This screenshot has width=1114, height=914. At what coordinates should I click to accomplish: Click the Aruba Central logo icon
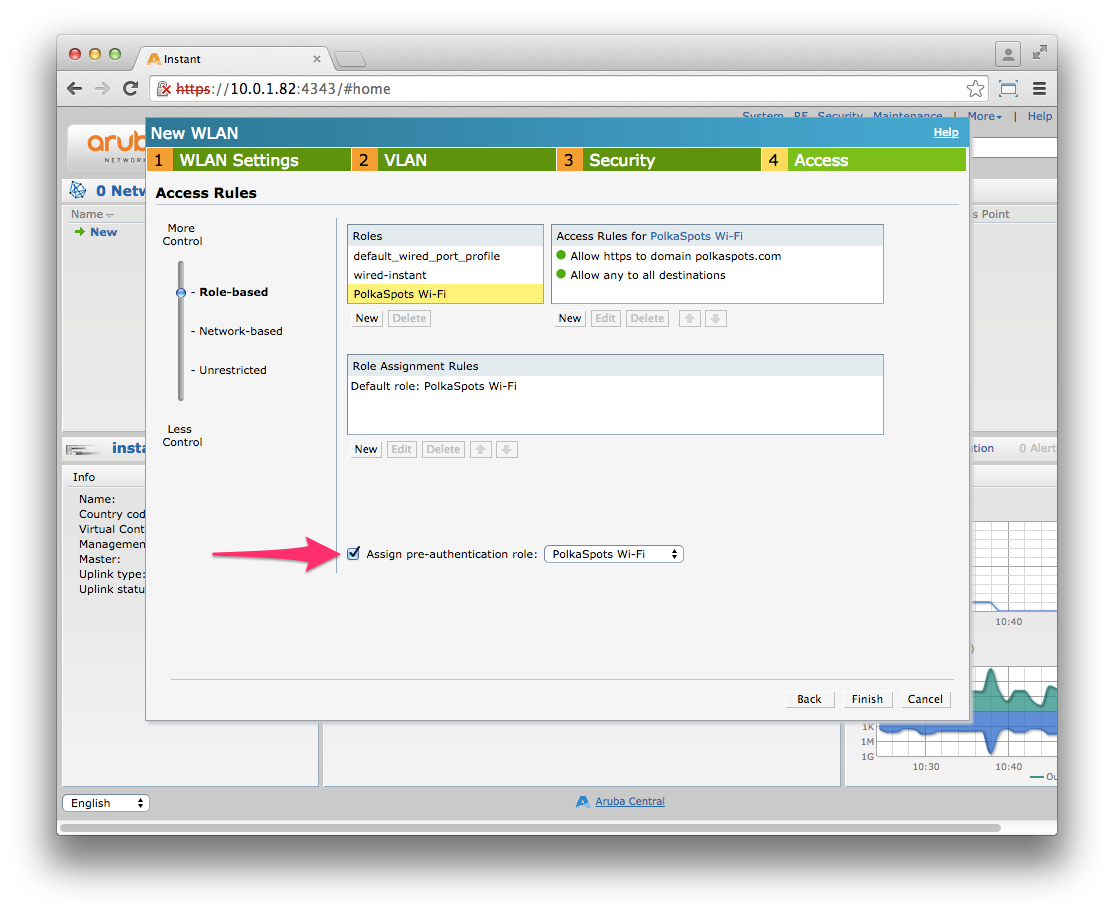pyautogui.click(x=583, y=802)
